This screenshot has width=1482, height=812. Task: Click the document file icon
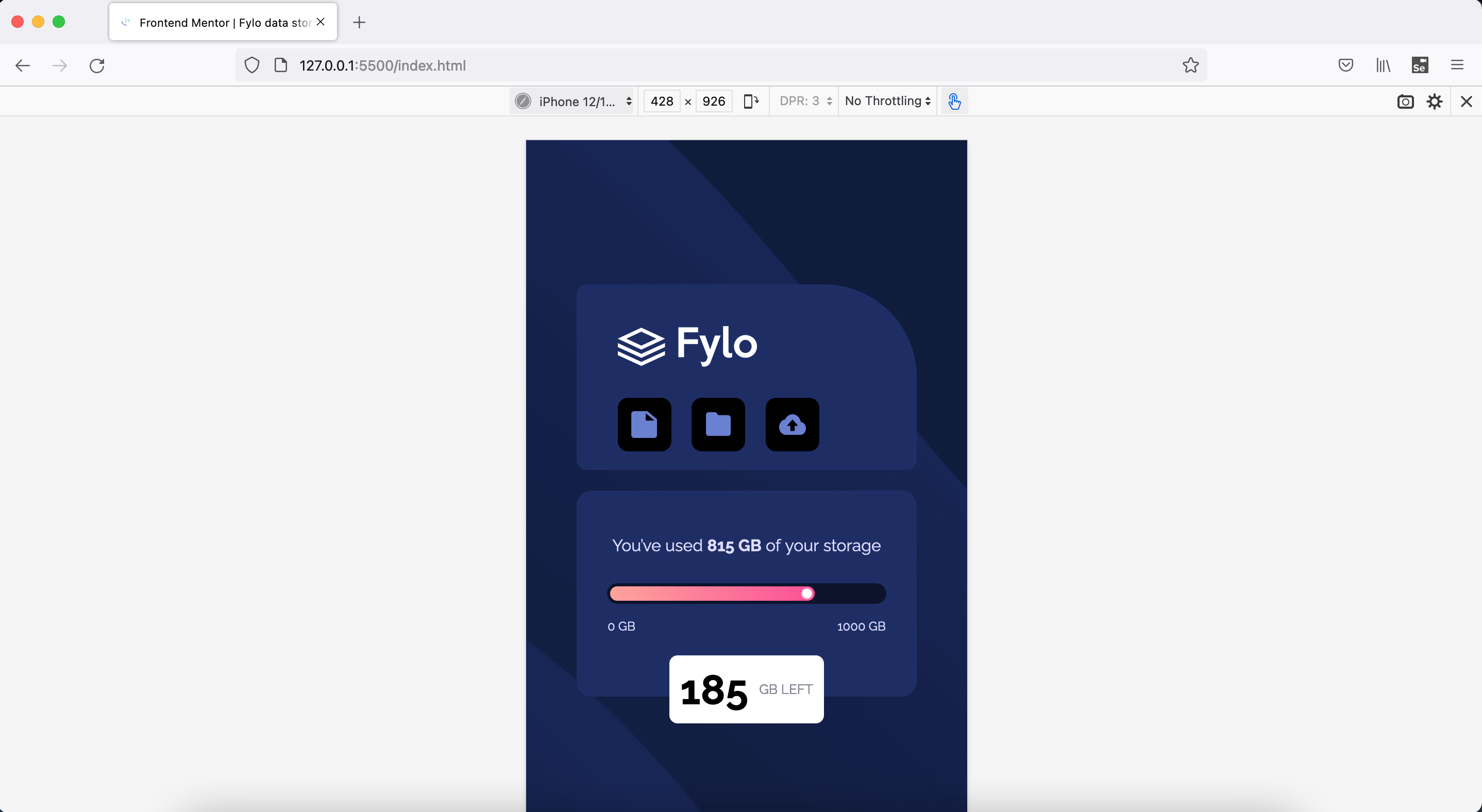644,424
